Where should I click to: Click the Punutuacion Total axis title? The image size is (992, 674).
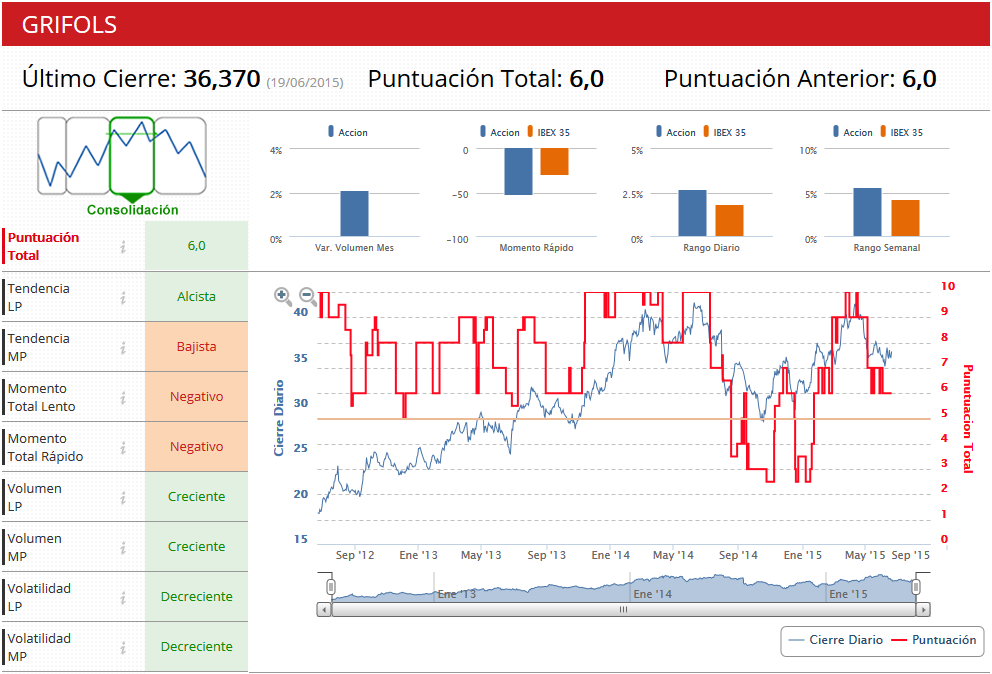(967, 418)
